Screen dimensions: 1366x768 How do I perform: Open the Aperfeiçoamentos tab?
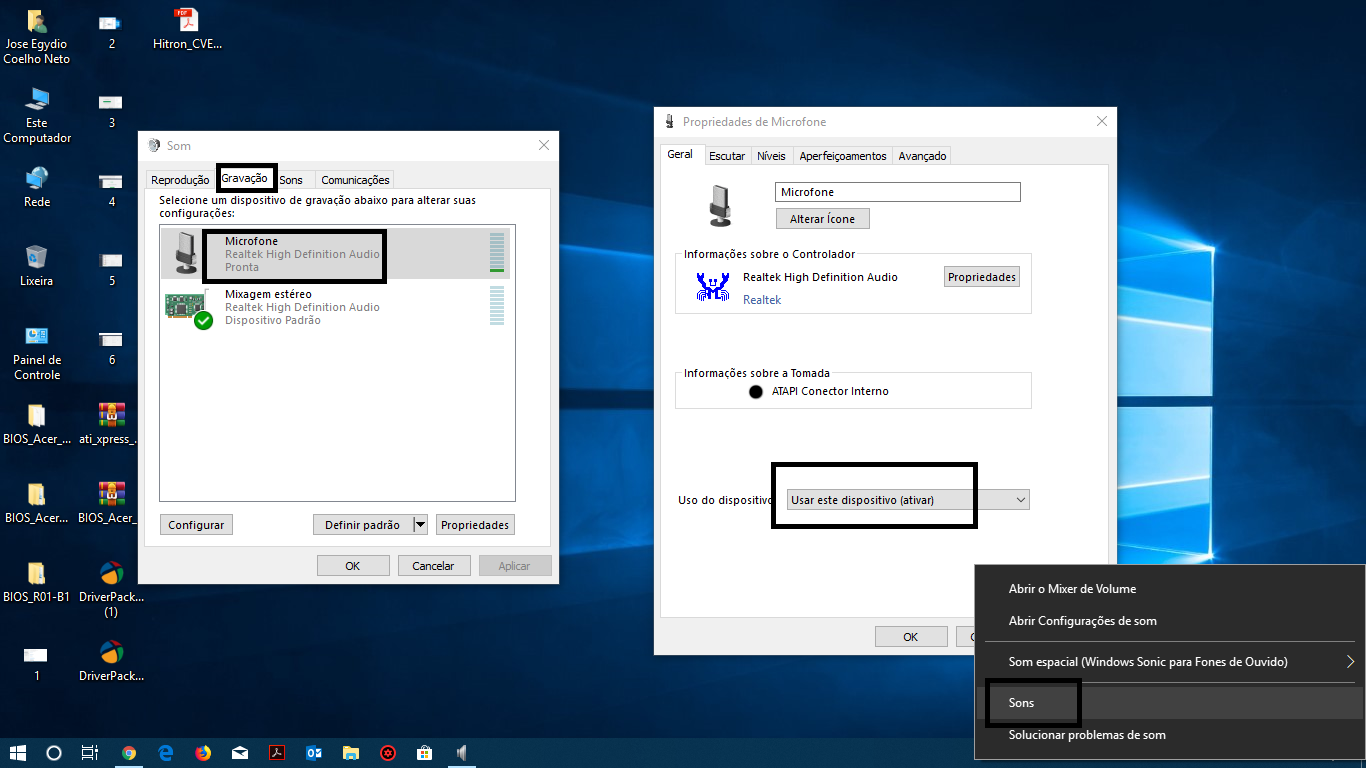pyautogui.click(x=843, y=156)
